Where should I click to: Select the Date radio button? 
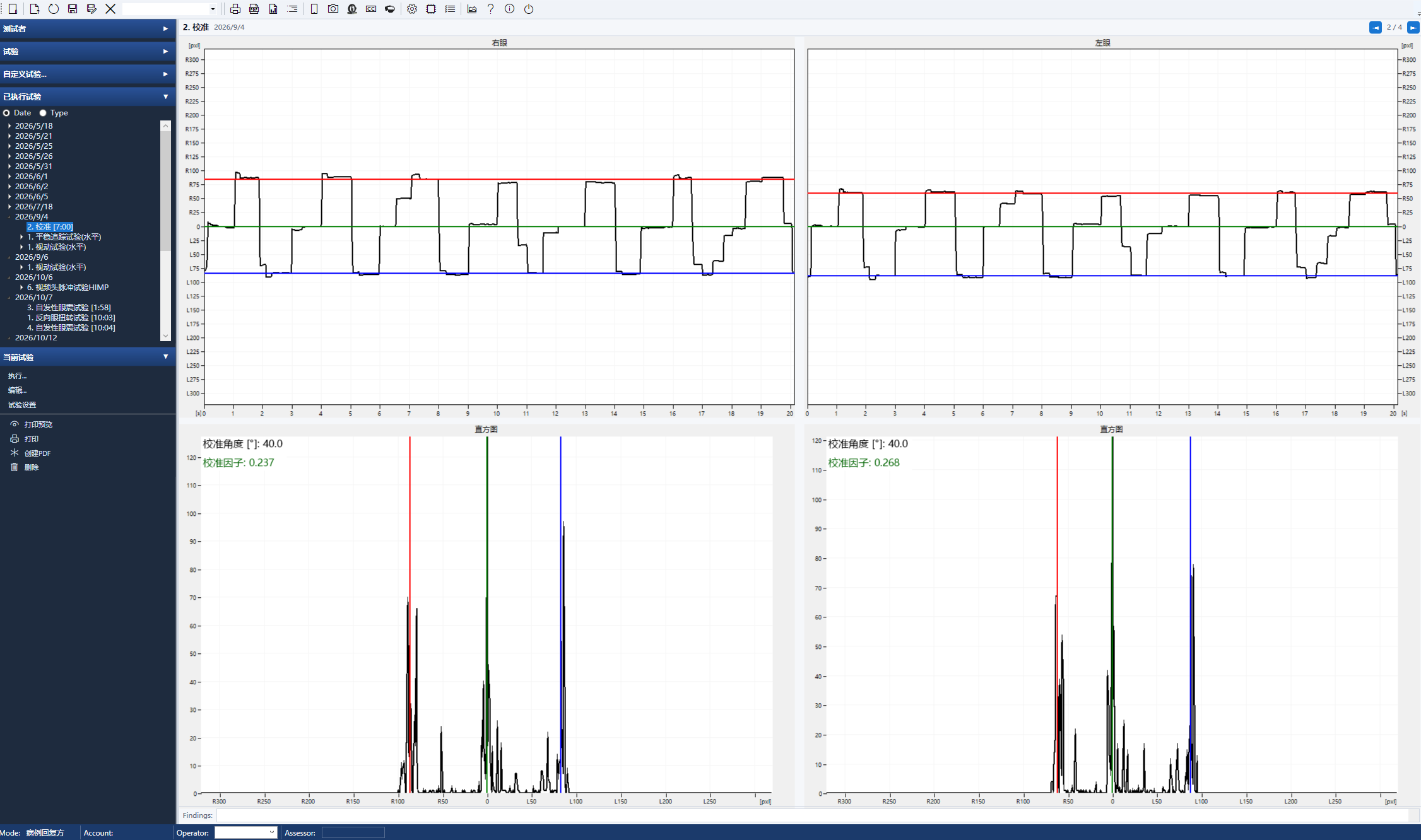click(7, 113)
